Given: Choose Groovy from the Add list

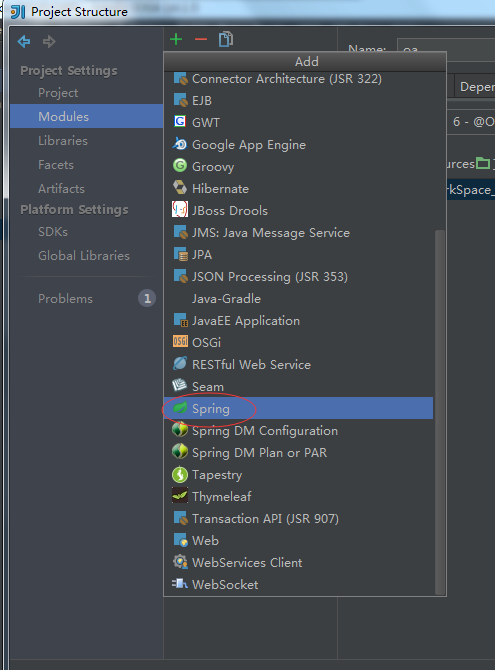Looking at the screenshot, I should point(298,166).
